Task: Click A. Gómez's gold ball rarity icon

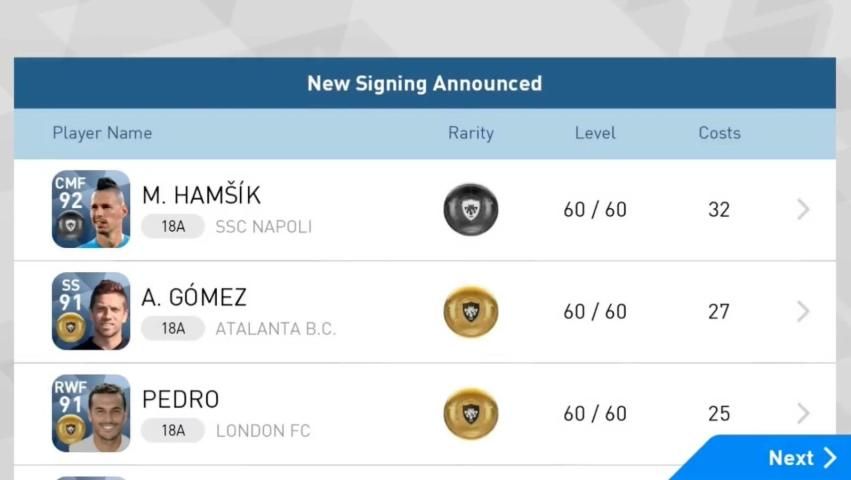Action: coord(471,312)
